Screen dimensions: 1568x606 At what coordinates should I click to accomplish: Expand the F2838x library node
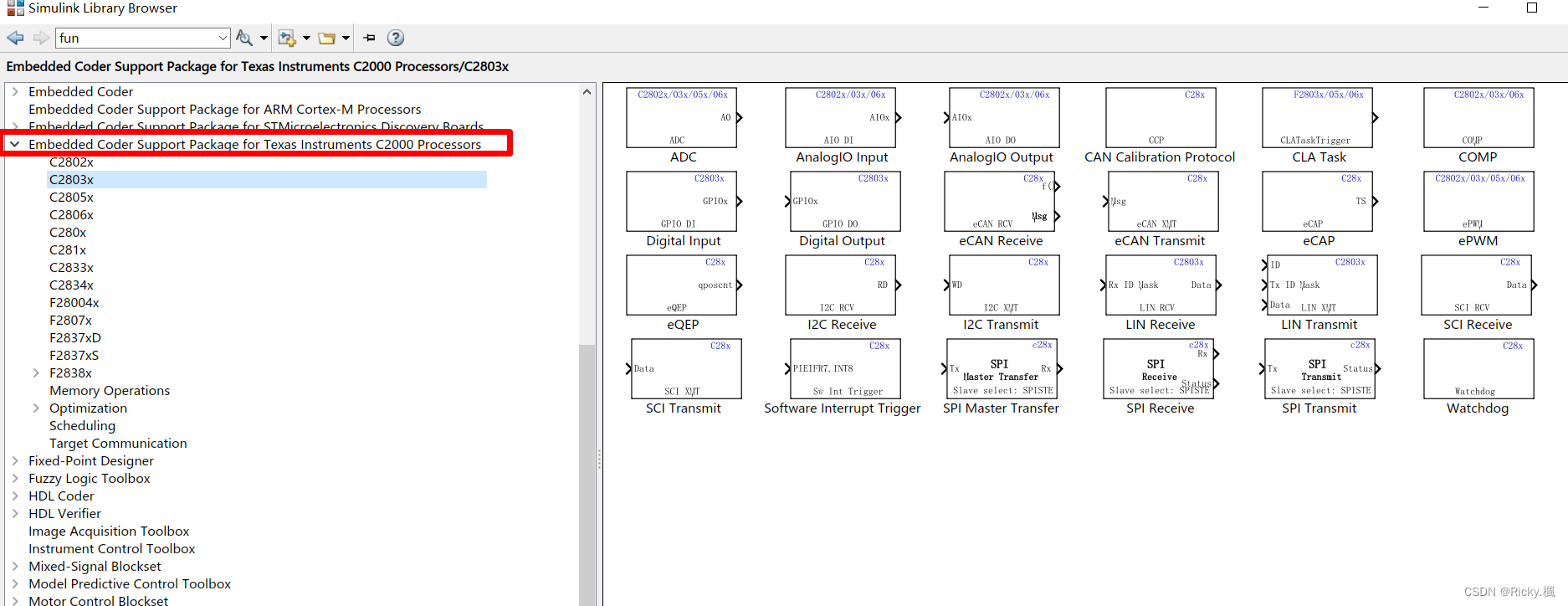coord(36,372)
